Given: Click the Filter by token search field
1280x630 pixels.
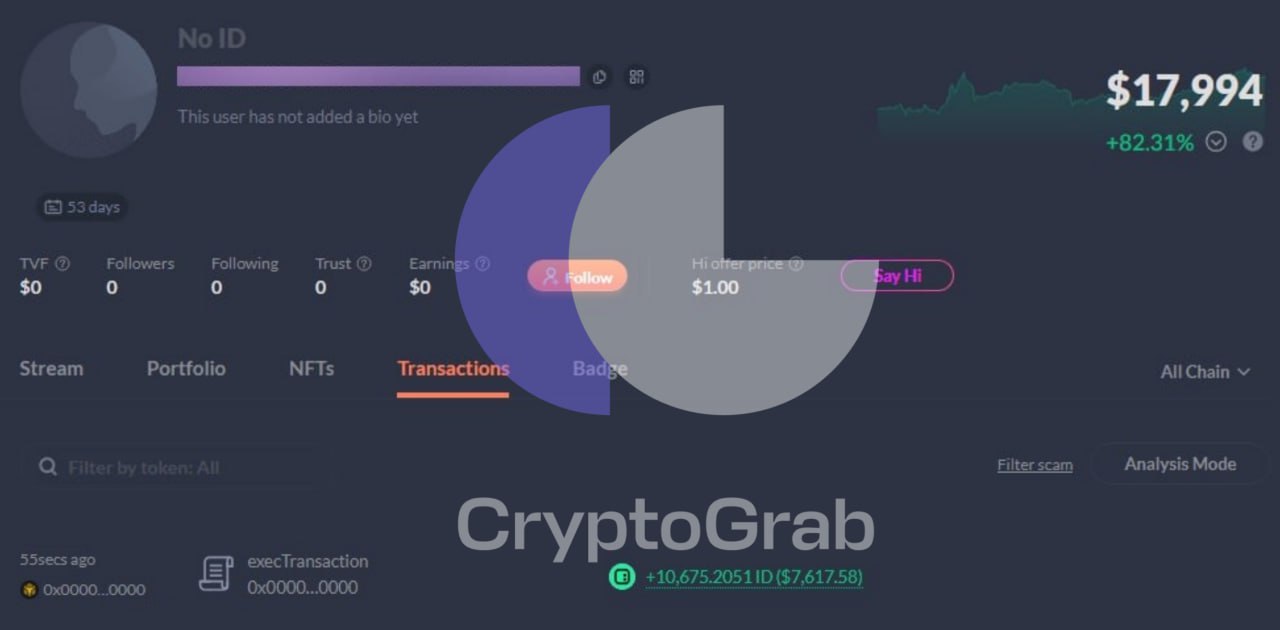Looking at the screenshot, I should [x=175, y=467].
